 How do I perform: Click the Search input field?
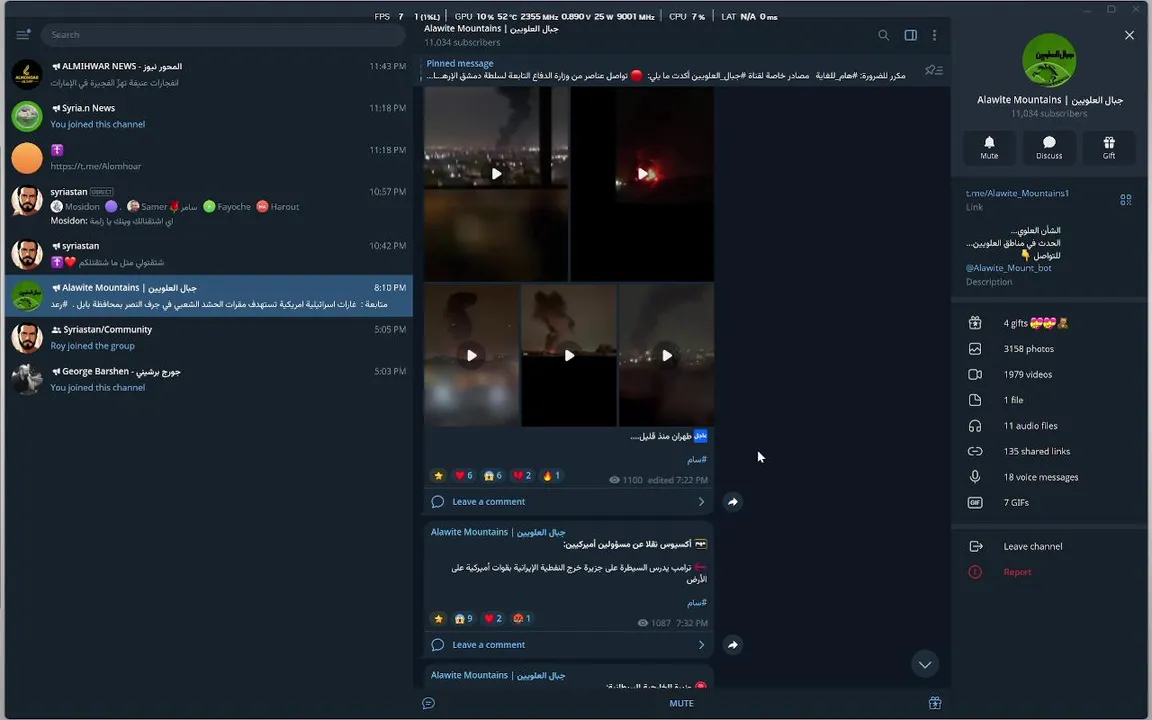coord(223,35)
